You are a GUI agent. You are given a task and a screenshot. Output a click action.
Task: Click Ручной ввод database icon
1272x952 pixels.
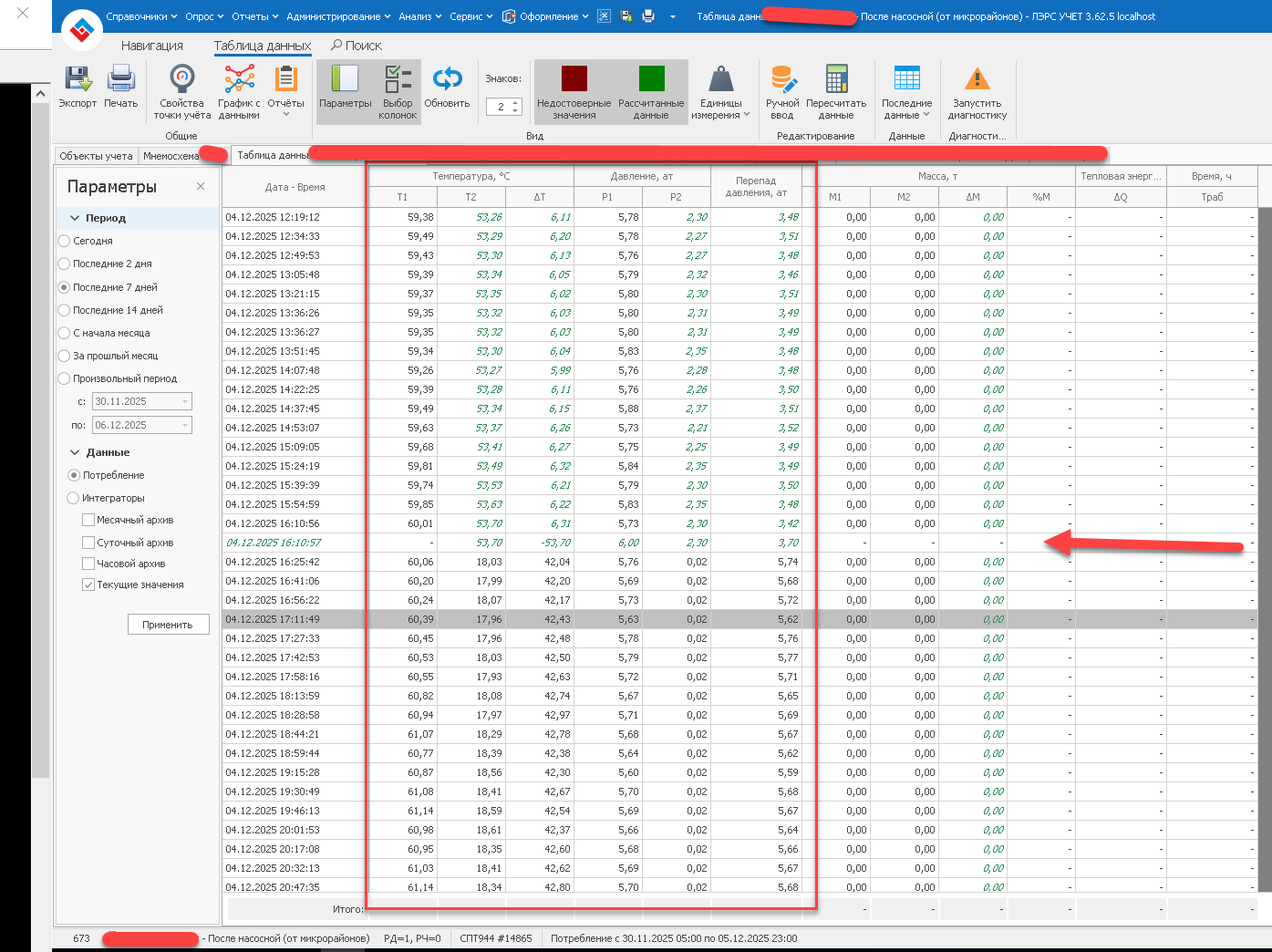[x=782, y=80]
